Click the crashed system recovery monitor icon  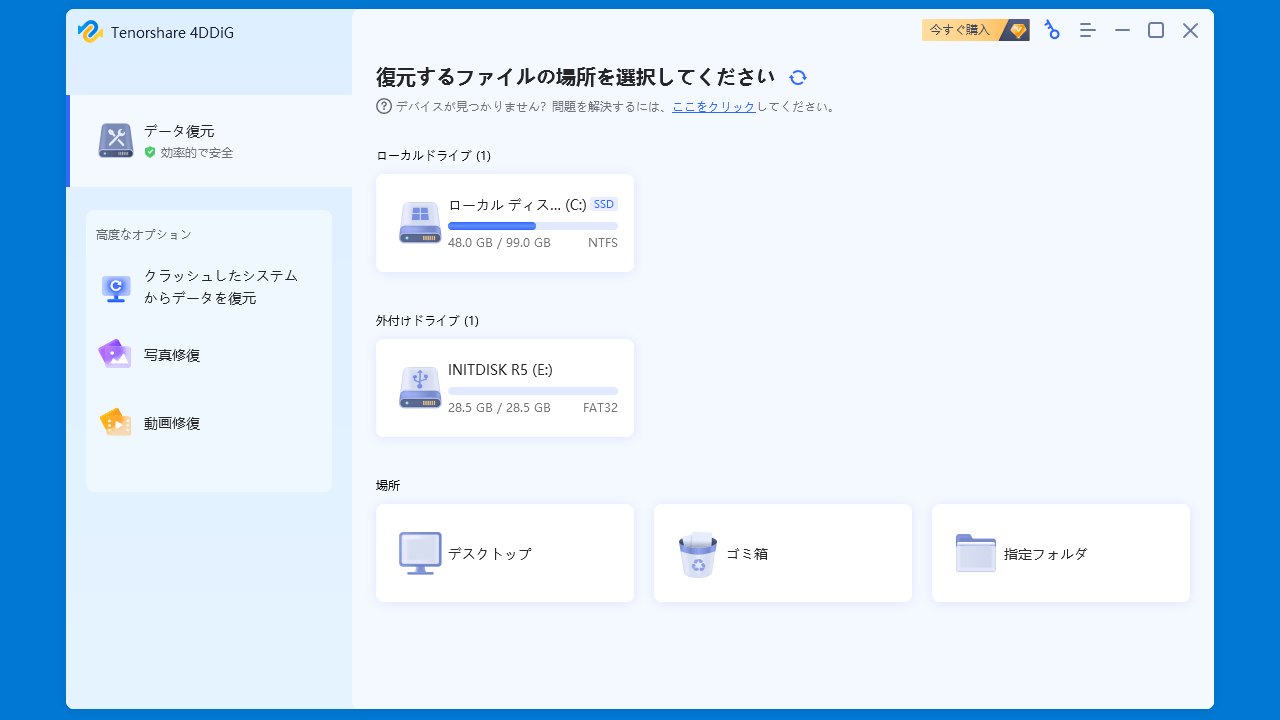point(116,289)
